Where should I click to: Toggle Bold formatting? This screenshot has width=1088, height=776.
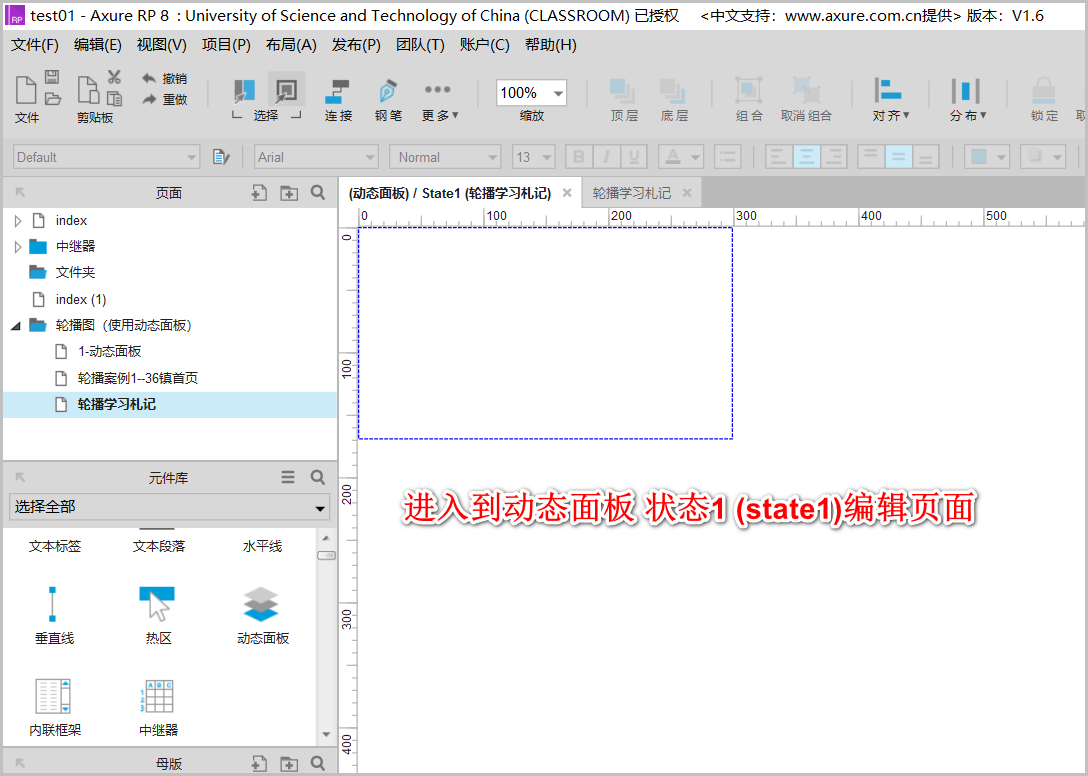pos(579,157)
